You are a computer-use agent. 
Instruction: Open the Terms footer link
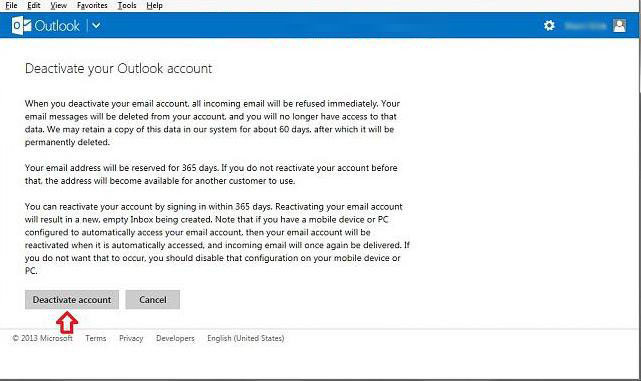[96, 338]
